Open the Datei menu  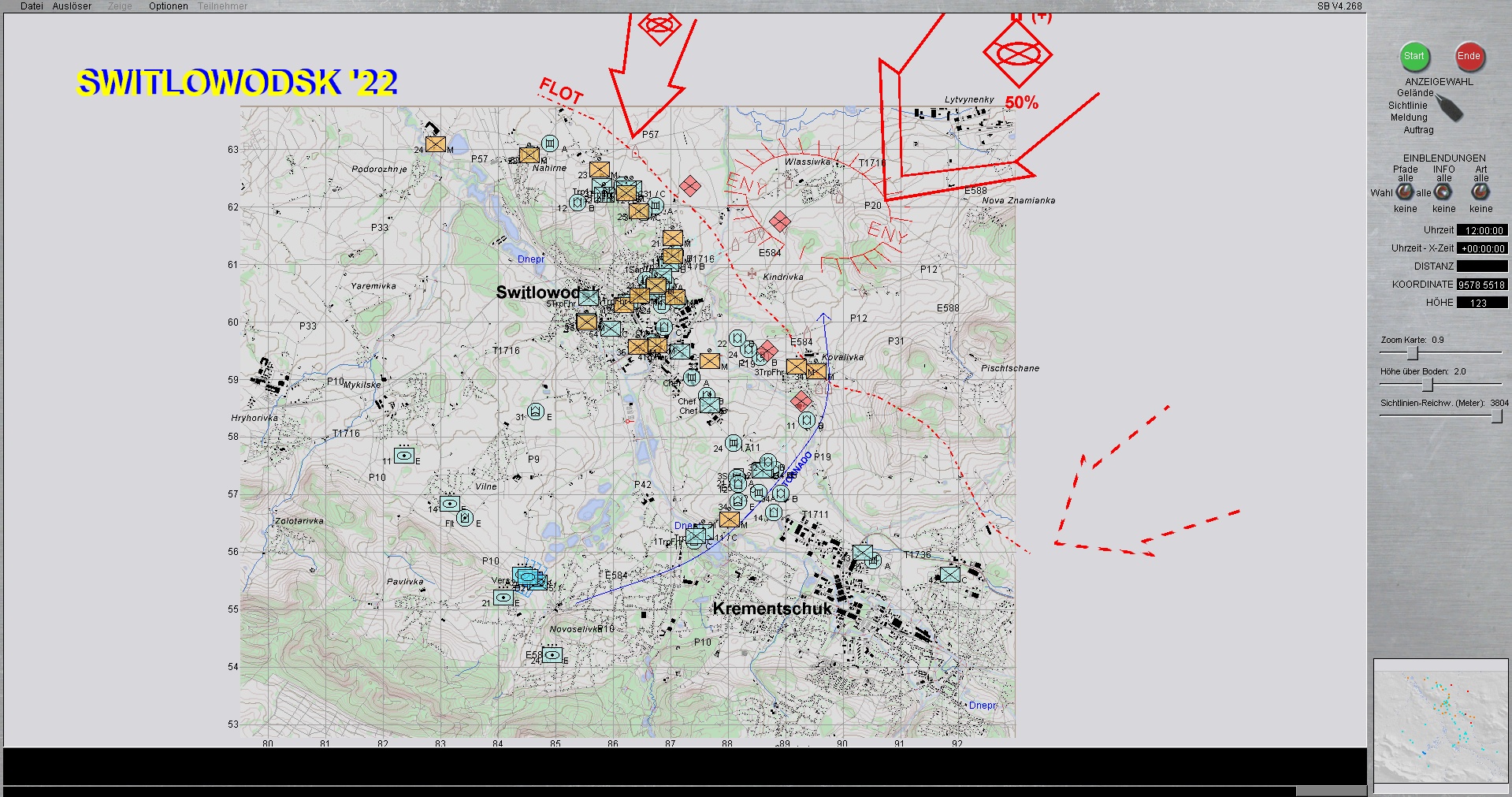tap(32, 6)
